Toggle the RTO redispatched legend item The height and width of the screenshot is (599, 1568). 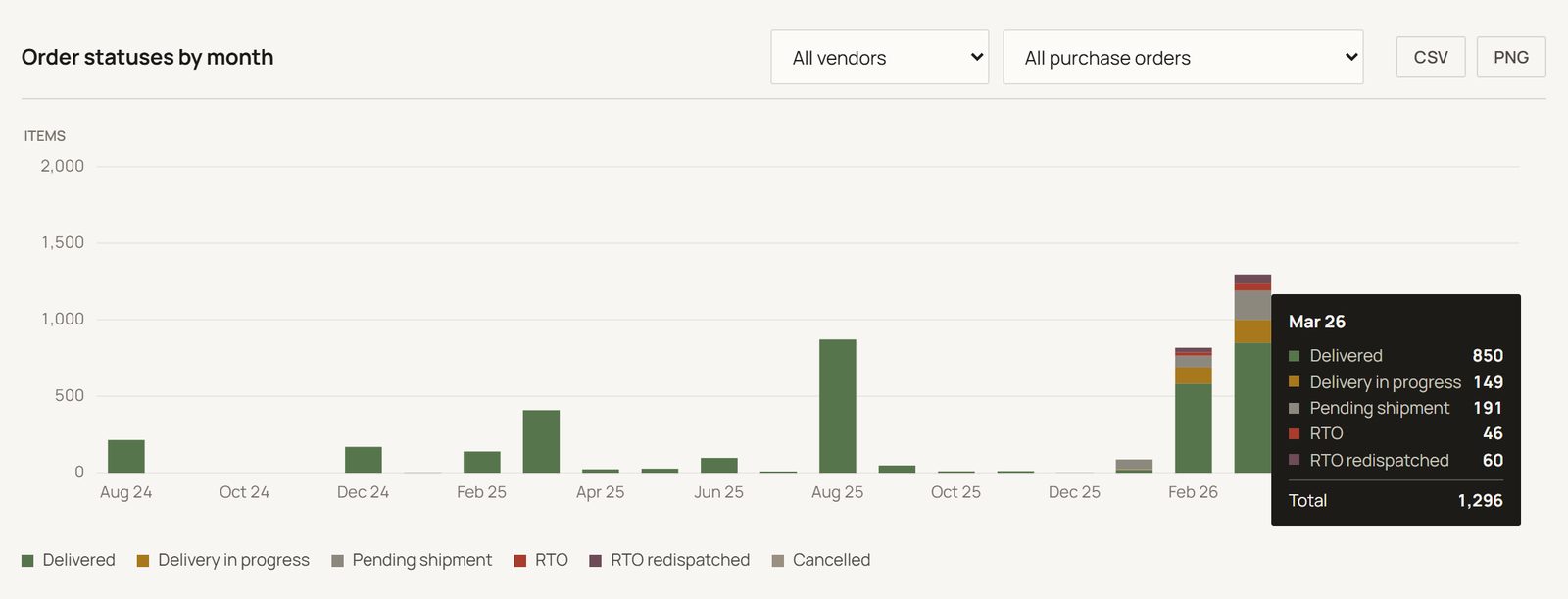pyautogui.click(x=669, y=560)
